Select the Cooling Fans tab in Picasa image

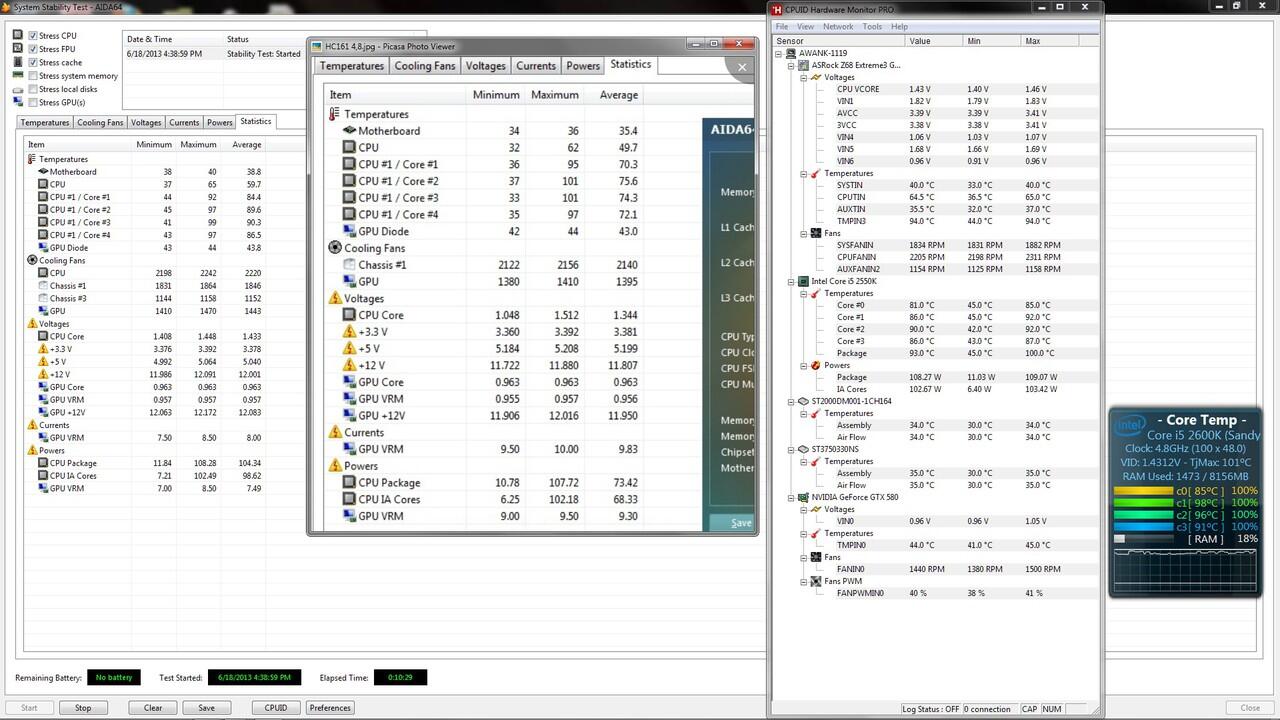pos(425,66)
